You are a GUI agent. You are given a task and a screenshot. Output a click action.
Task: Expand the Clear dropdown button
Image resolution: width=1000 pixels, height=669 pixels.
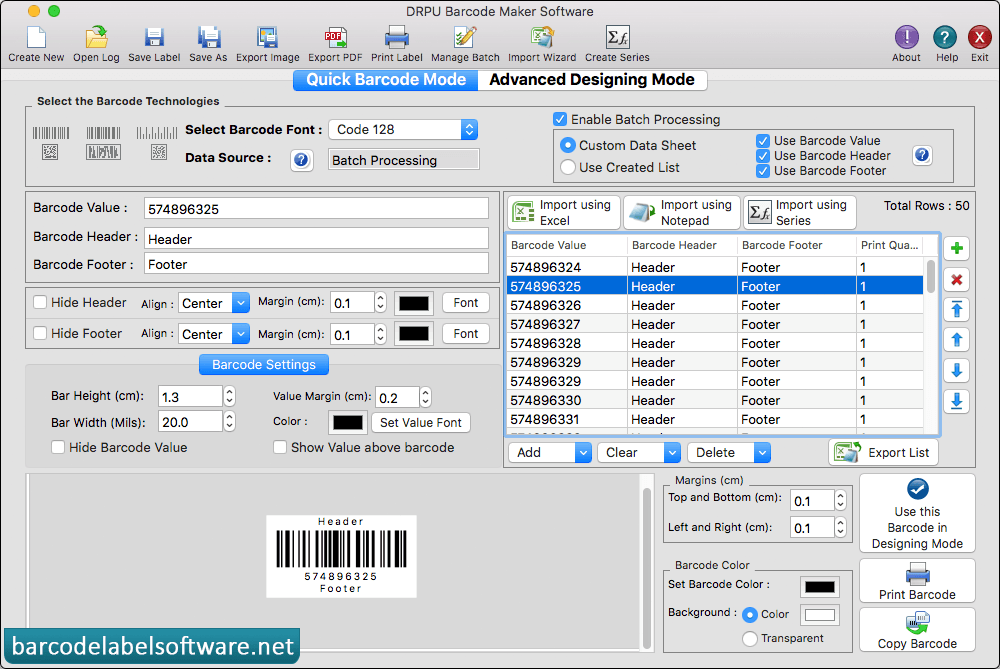pyautogui.click(x=672, y=452)
